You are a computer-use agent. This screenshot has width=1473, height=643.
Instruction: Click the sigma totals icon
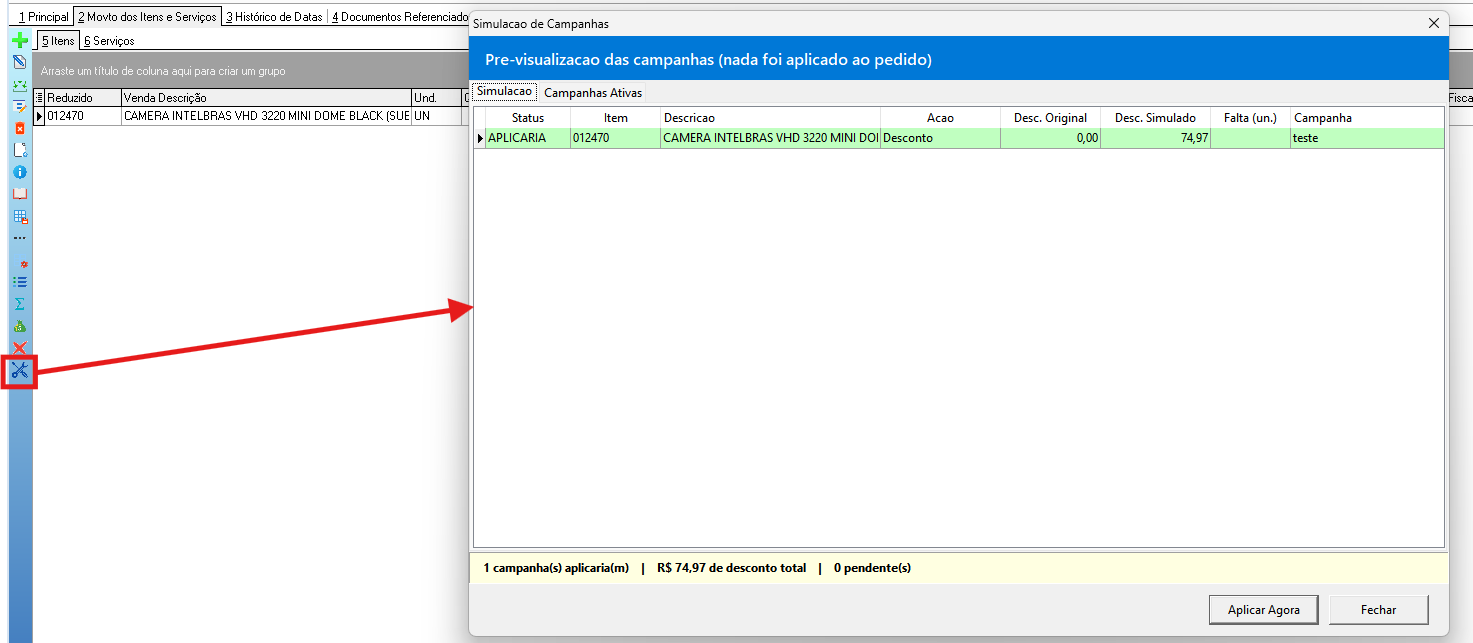click(x=19, y=304)
